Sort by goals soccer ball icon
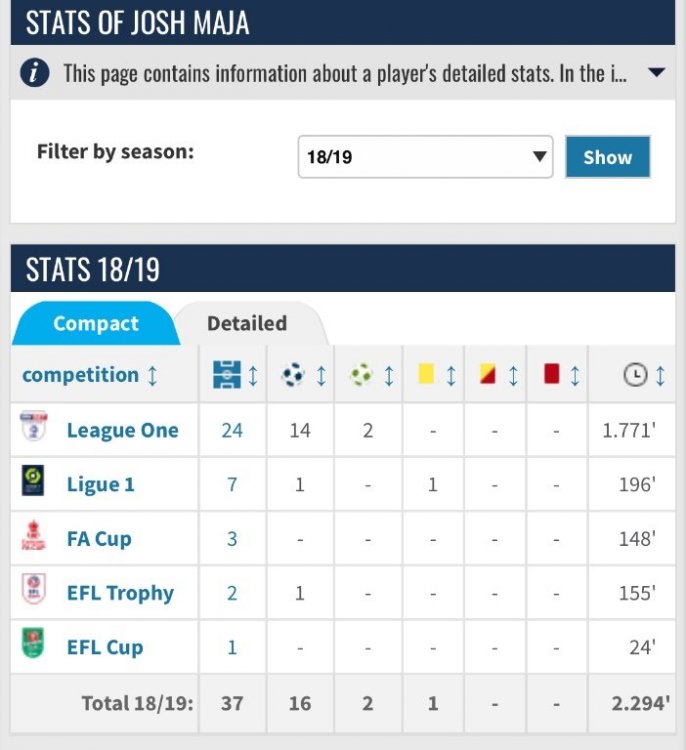Screen dimensions: 686x750 [x=294, y=375]
